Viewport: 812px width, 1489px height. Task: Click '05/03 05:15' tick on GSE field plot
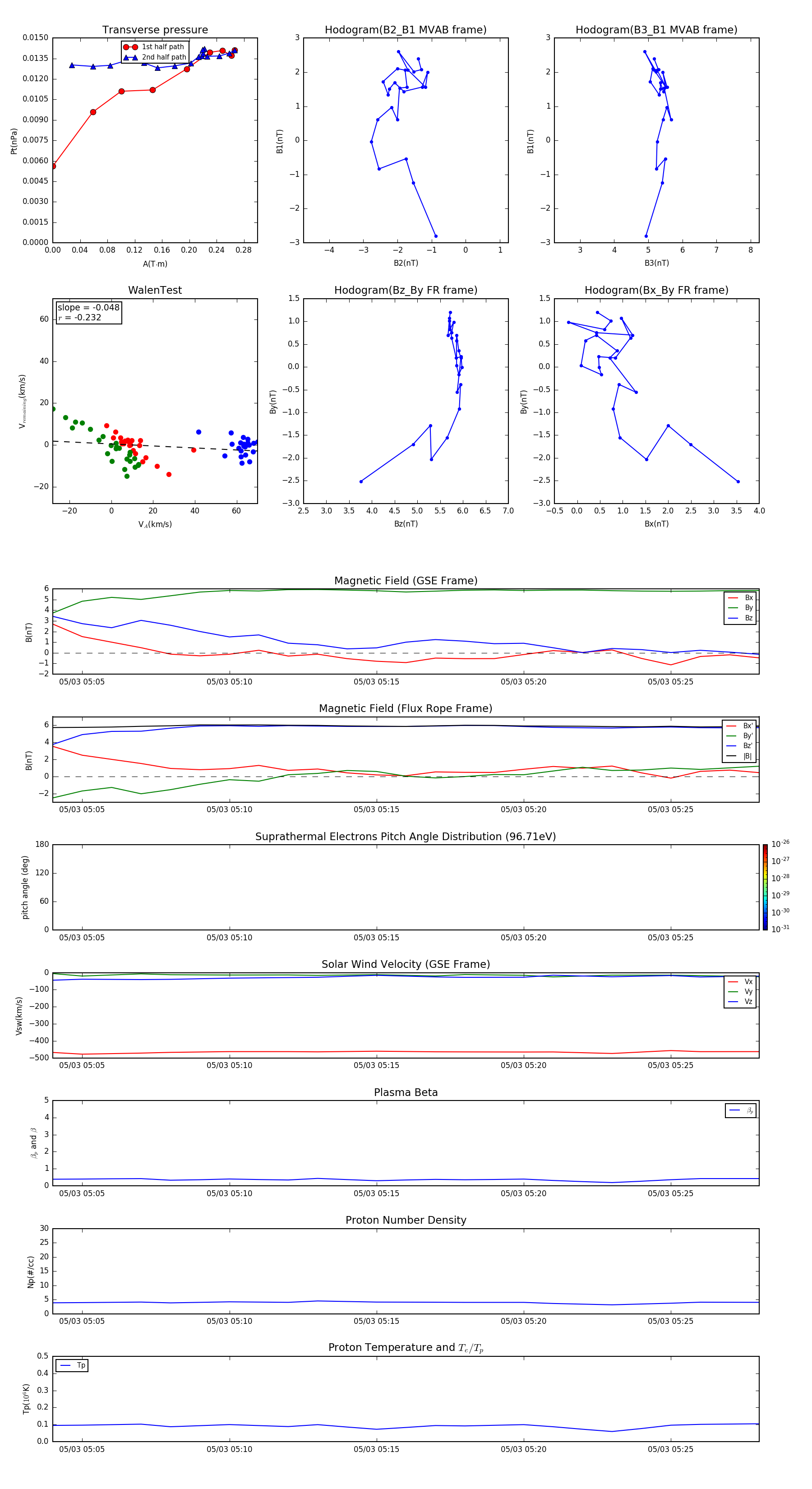[x=377, y=682]
